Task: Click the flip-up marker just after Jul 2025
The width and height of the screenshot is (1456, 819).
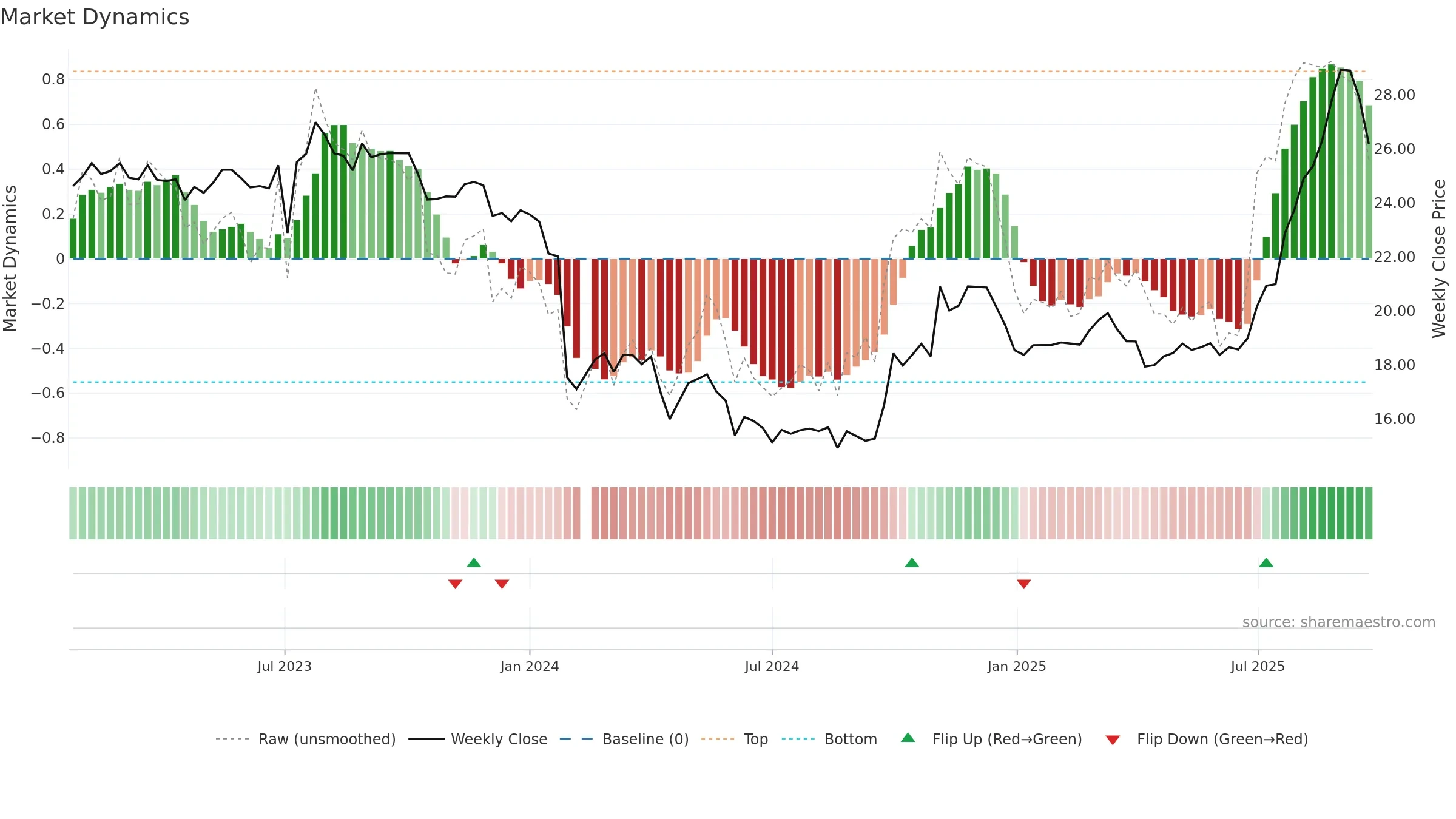Action: tap(1266, 562)
